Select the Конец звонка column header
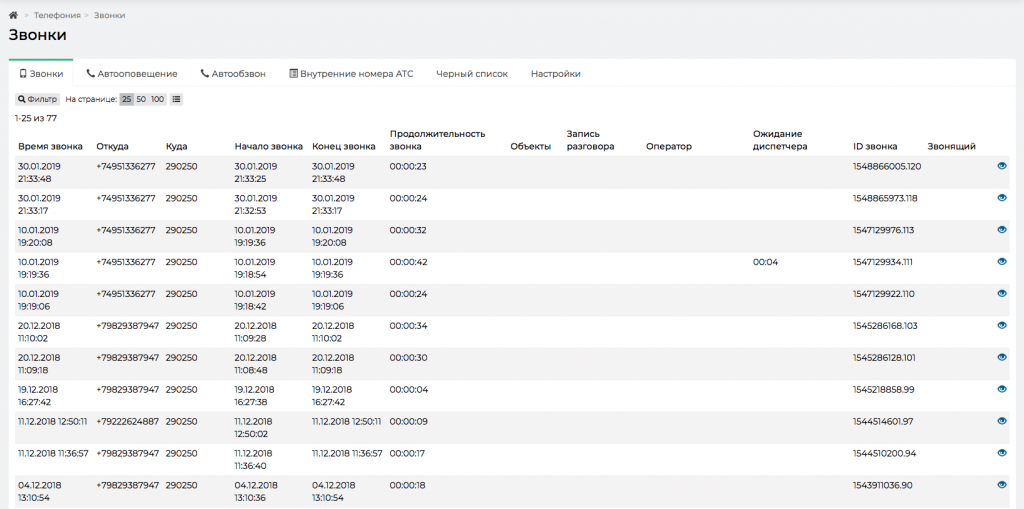Viewport: 1024px width, 509px height. (x=344, y=146)
